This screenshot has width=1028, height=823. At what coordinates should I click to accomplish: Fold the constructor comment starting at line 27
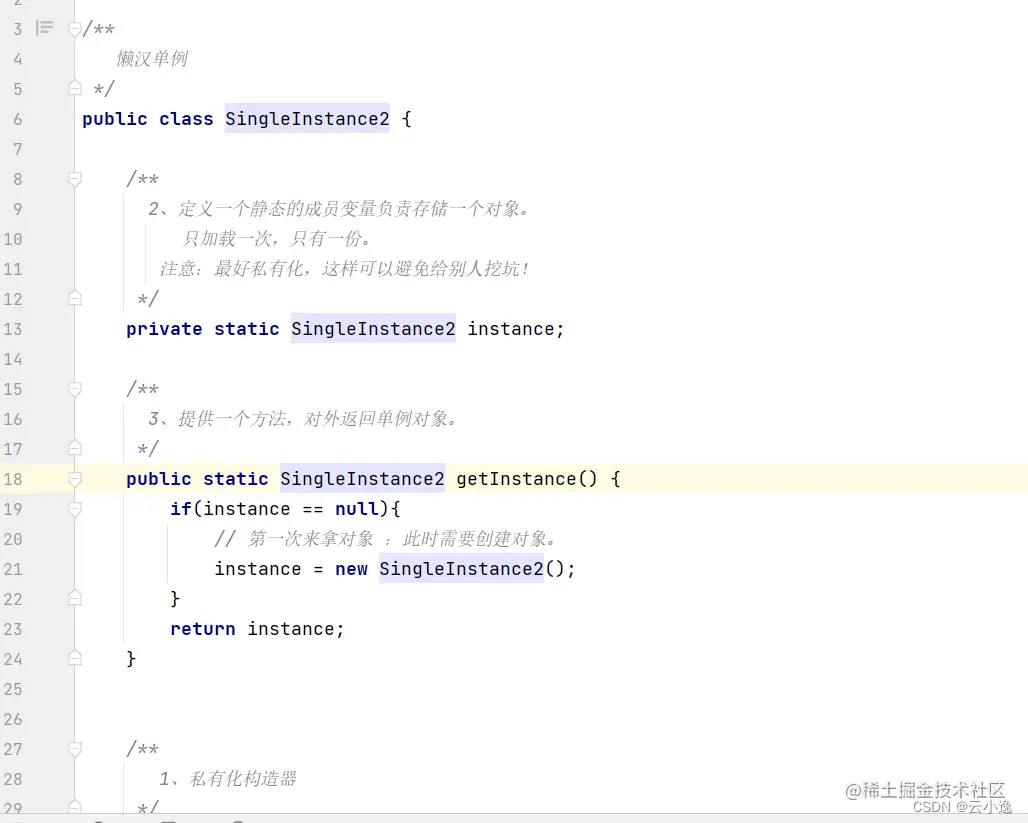point(75,748)
